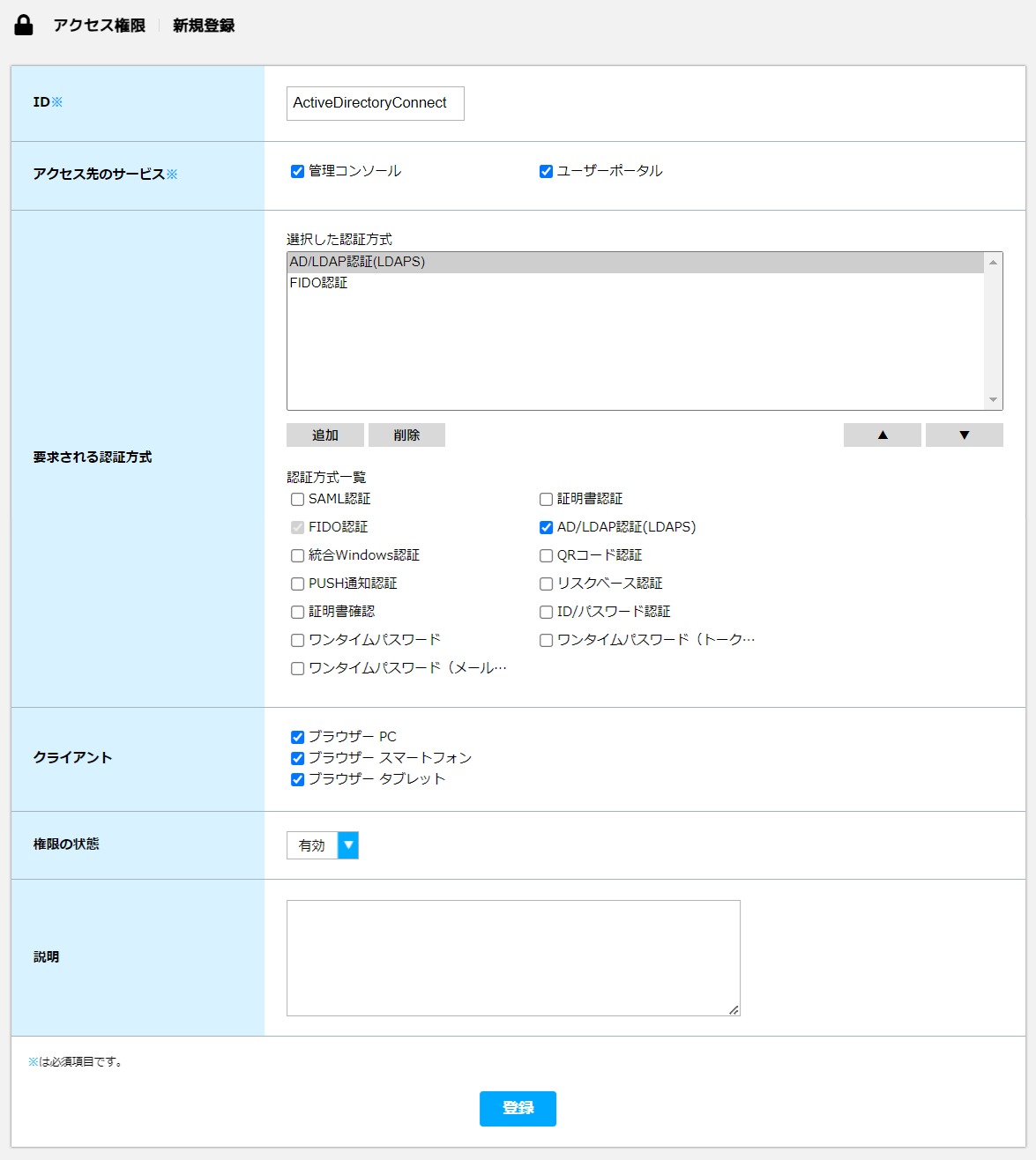Click the 選択した認証方式 label
Viewport: 1036px width, 1160px height.
click(339, 240)
